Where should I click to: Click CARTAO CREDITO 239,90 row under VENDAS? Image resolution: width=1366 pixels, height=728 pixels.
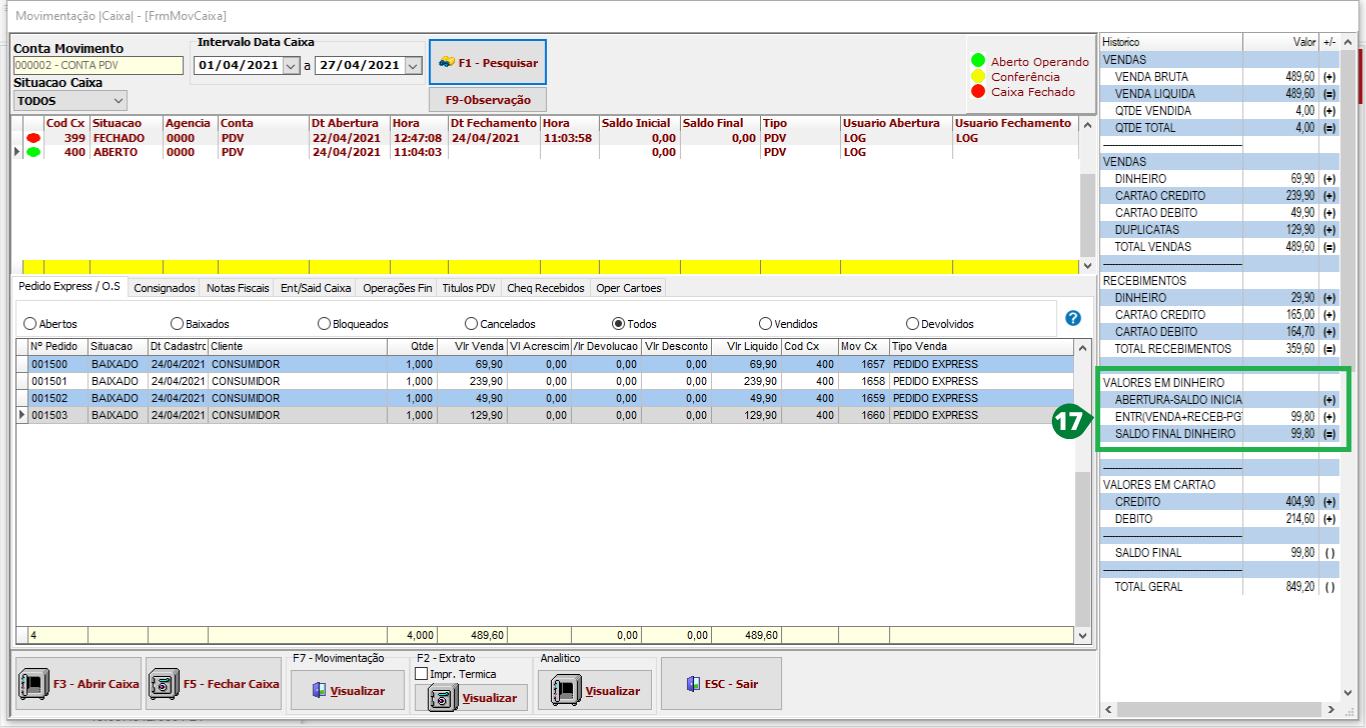pyautogui.click(x=1219, y=195)
